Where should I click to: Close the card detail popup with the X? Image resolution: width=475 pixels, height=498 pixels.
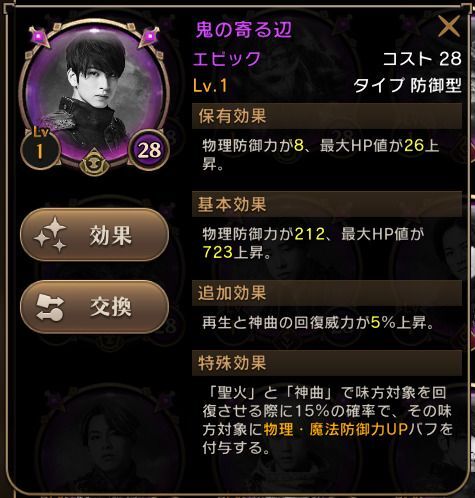(x=449, y=26)
